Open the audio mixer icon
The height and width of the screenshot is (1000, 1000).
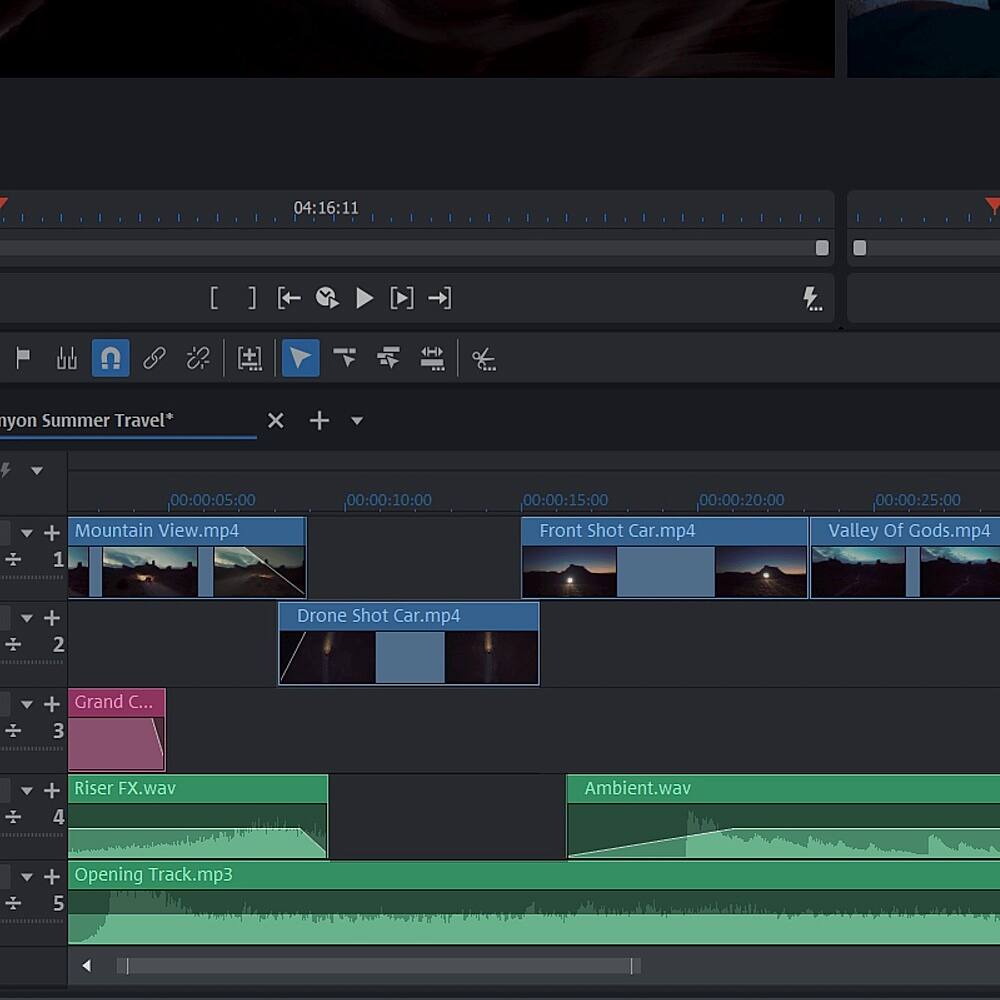click(x=67, y=358)
